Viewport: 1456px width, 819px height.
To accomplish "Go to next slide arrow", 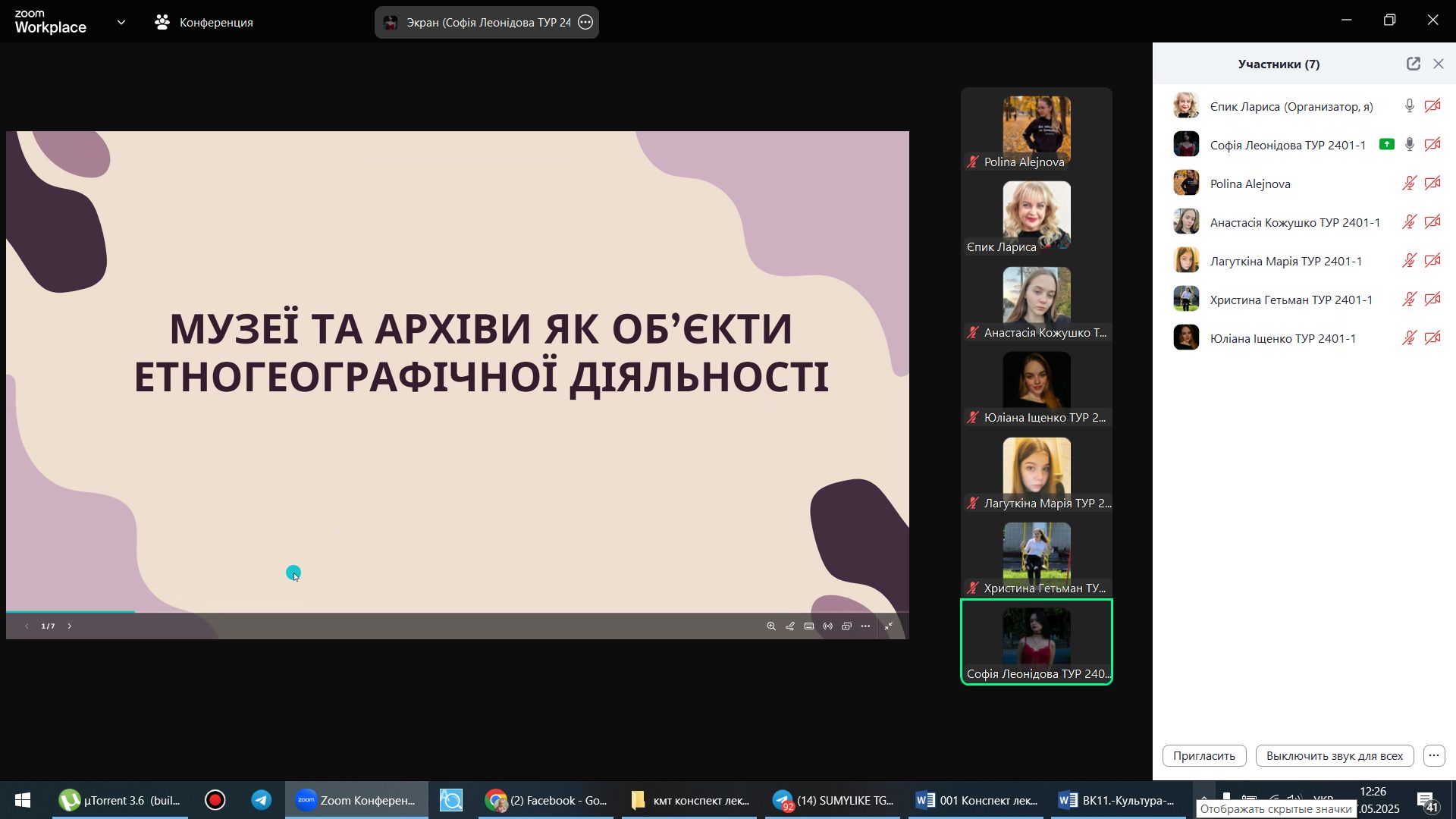I will point(70,626).
